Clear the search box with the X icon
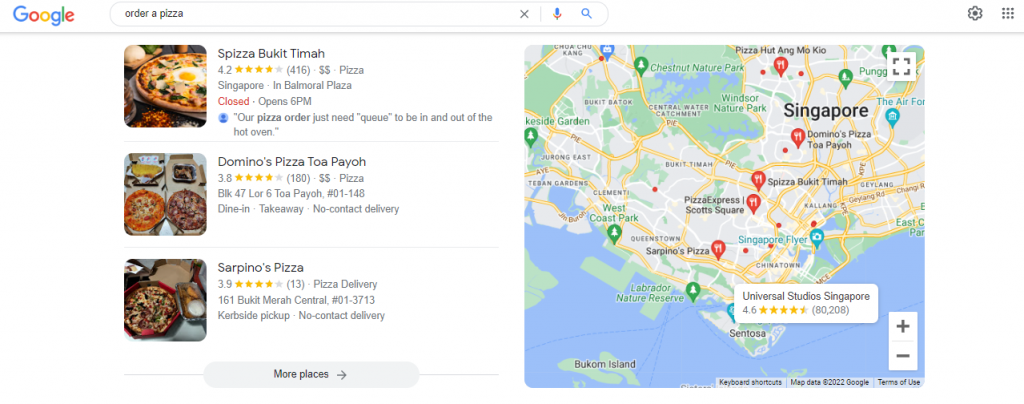 pyautogui.click(x=524, y=14)
